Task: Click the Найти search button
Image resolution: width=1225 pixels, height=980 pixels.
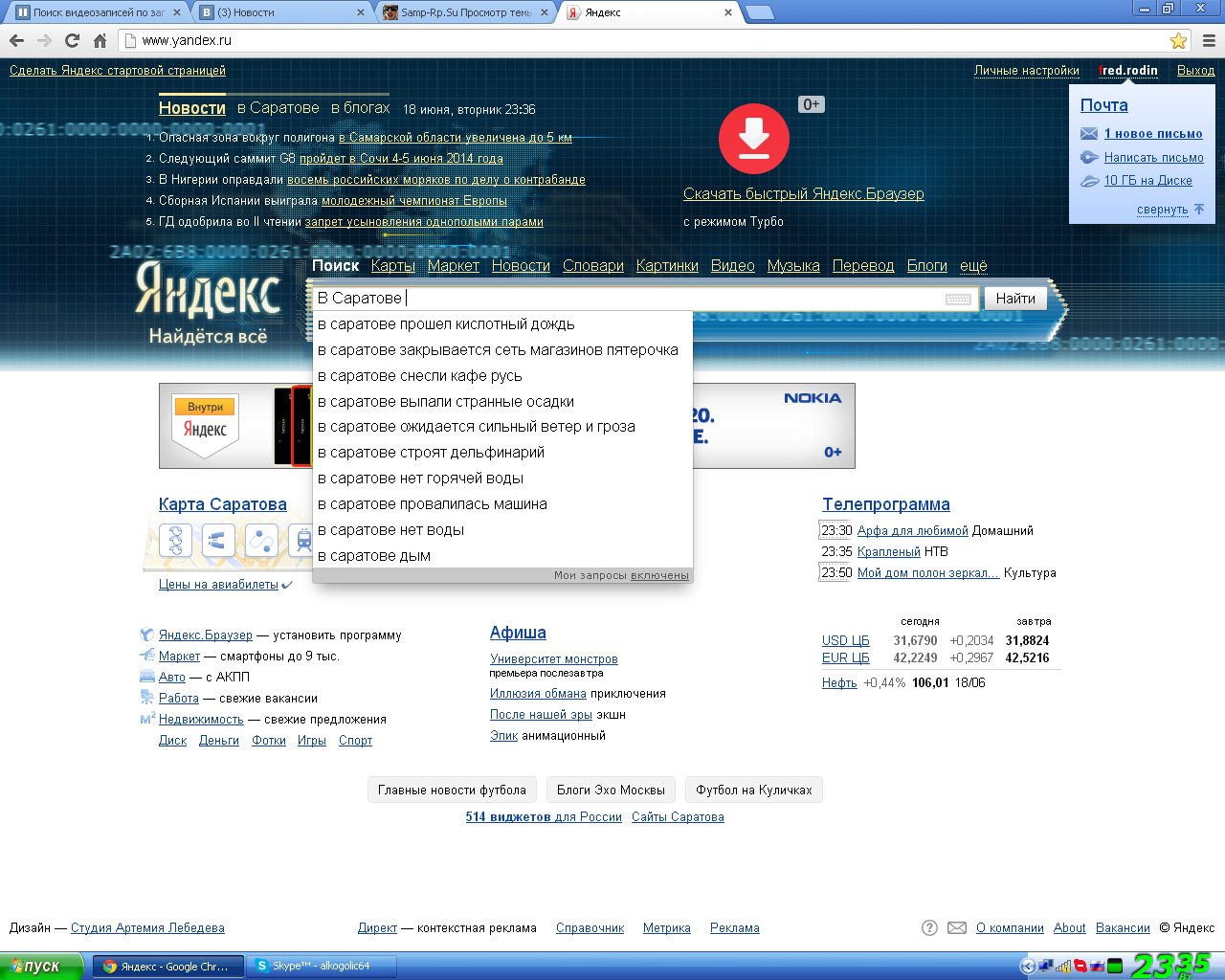Action: (1015, 299)
